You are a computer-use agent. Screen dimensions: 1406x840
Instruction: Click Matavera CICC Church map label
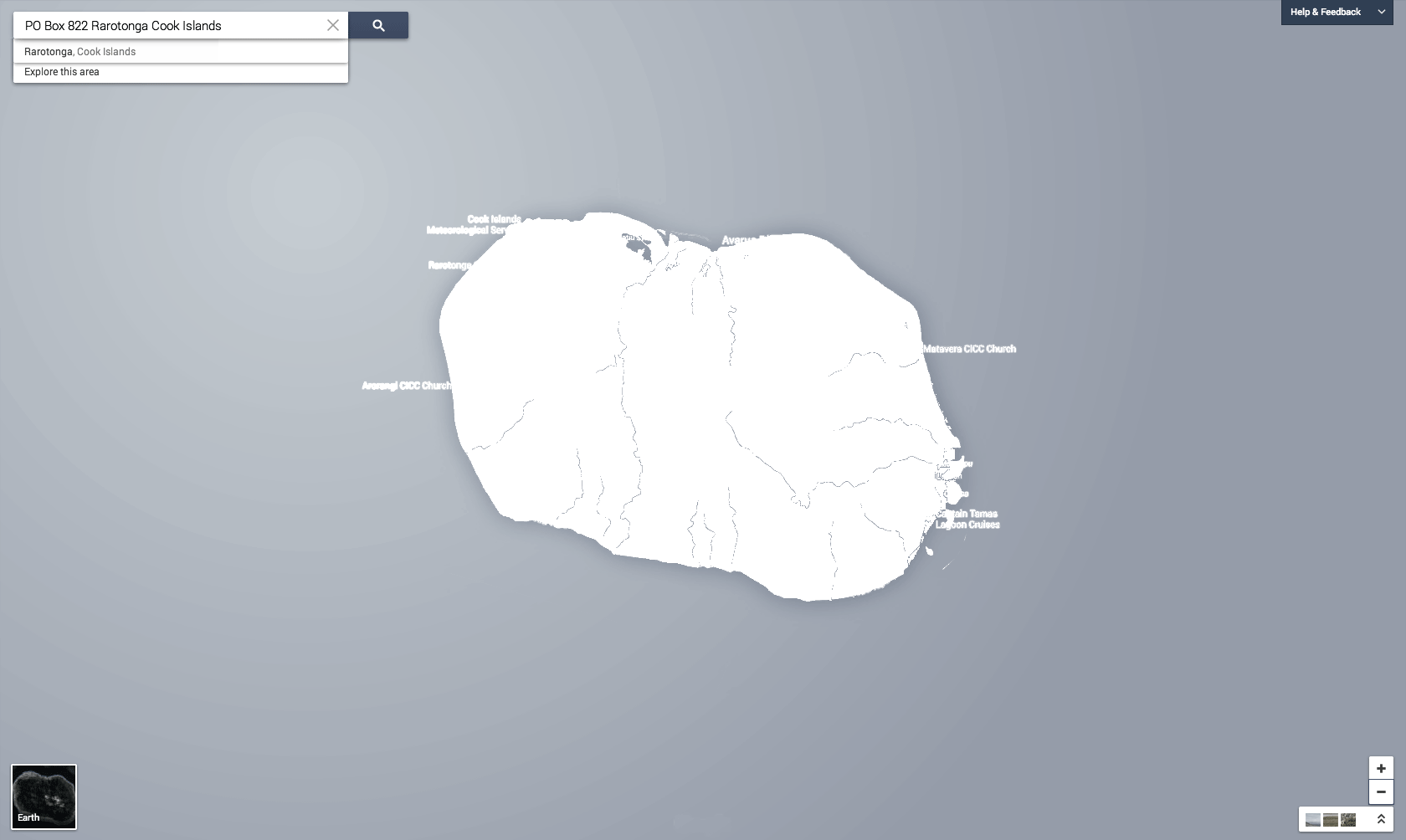[x=969, y=349]
